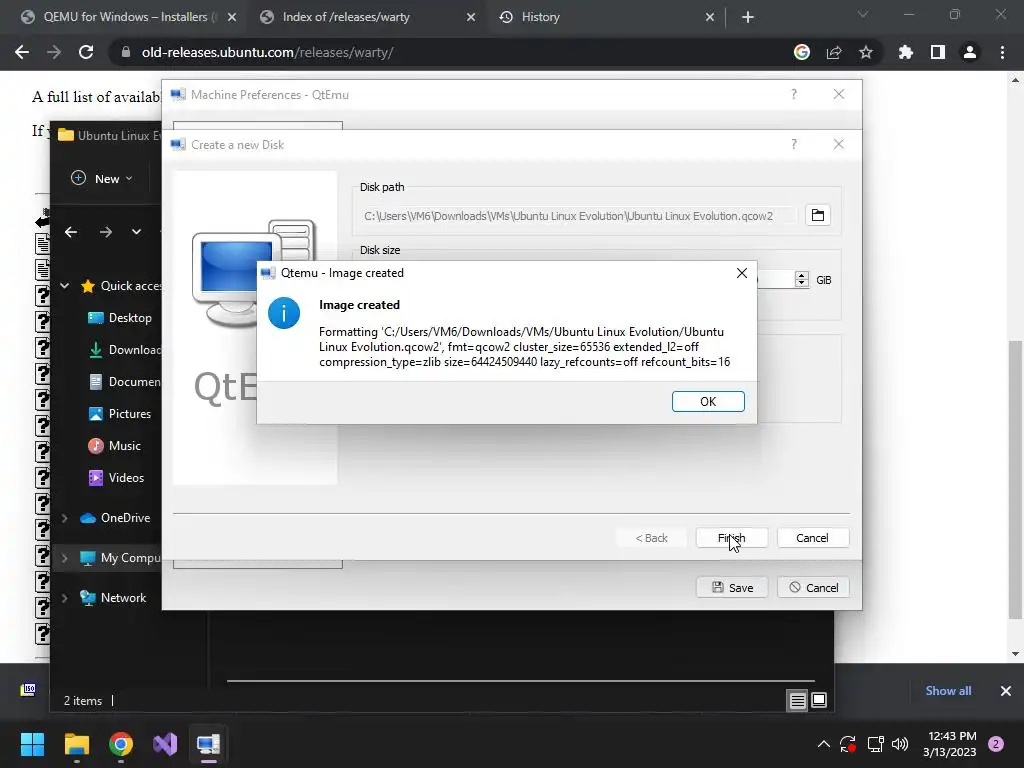Click Finish in Create a new Disk wizard
1024x768 pixels.
[731, 538]
